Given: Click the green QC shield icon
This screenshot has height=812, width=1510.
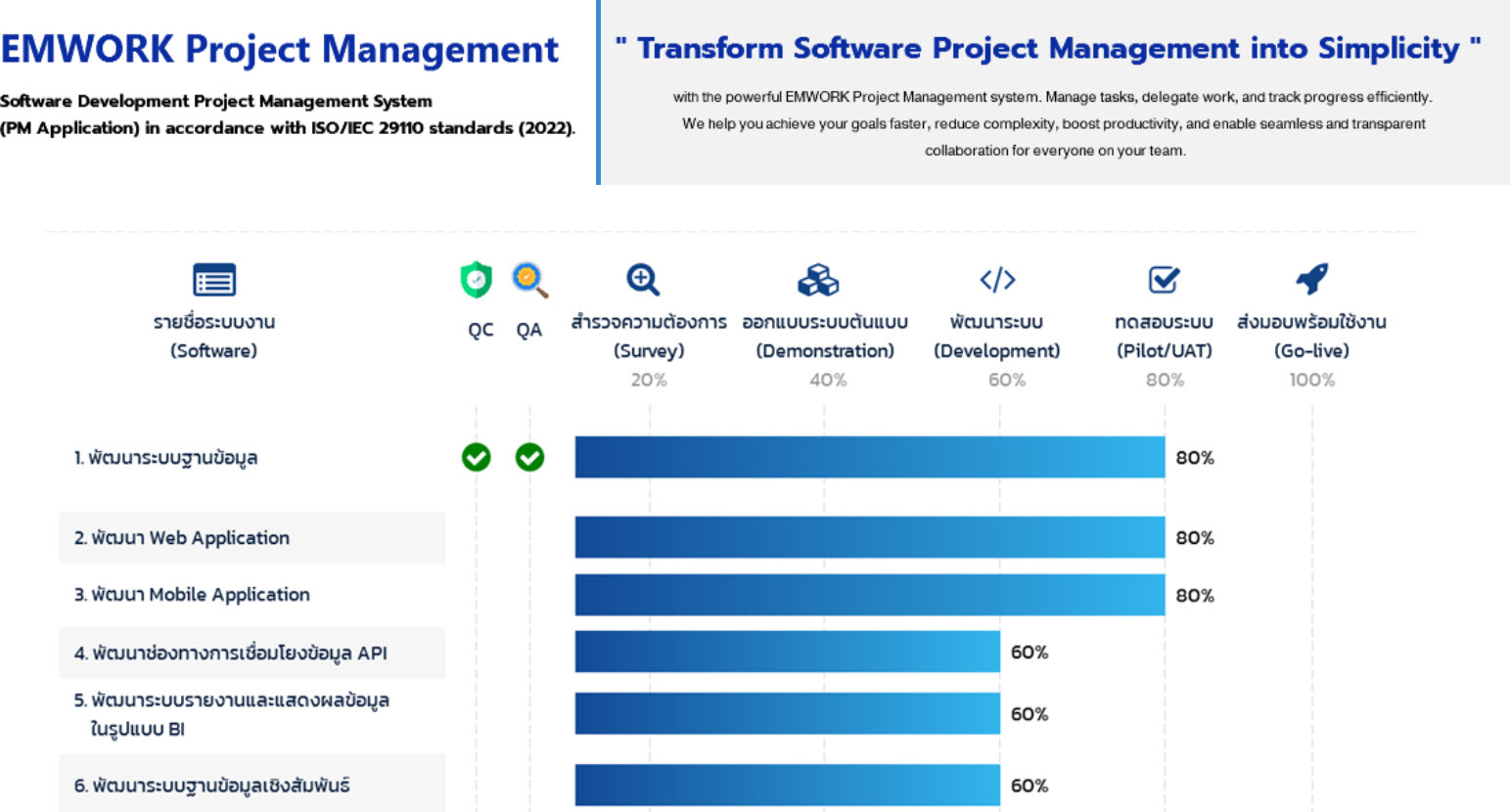Looking at the screenshot, I should click(477, 280).
